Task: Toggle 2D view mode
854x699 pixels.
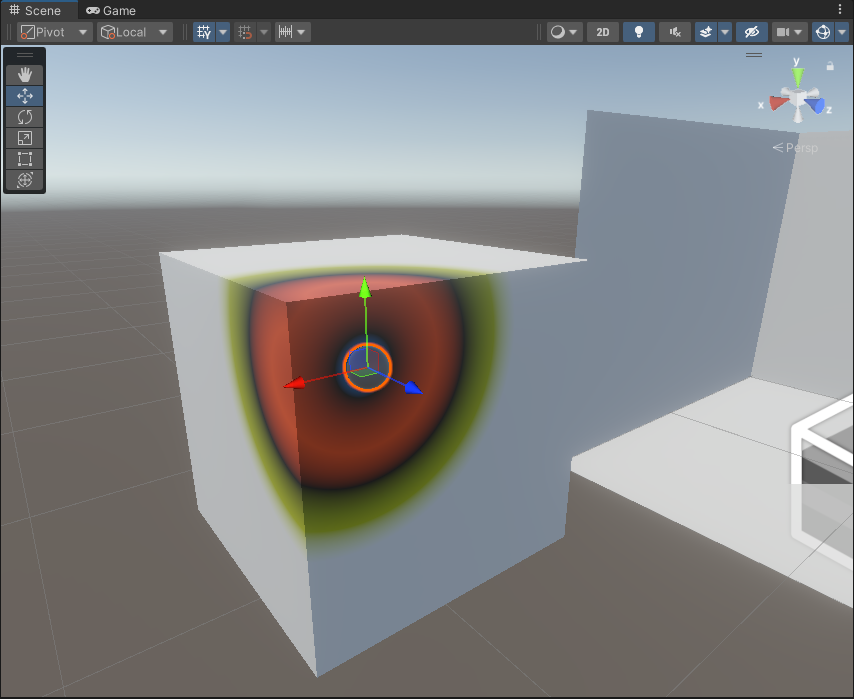Action: 602,32
